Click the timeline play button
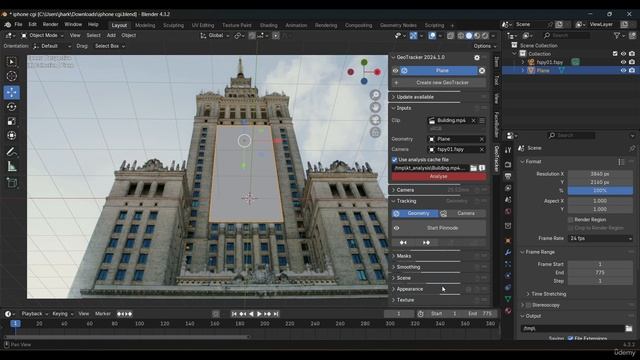This screenshot has height=360, width=640. [259, 314]
